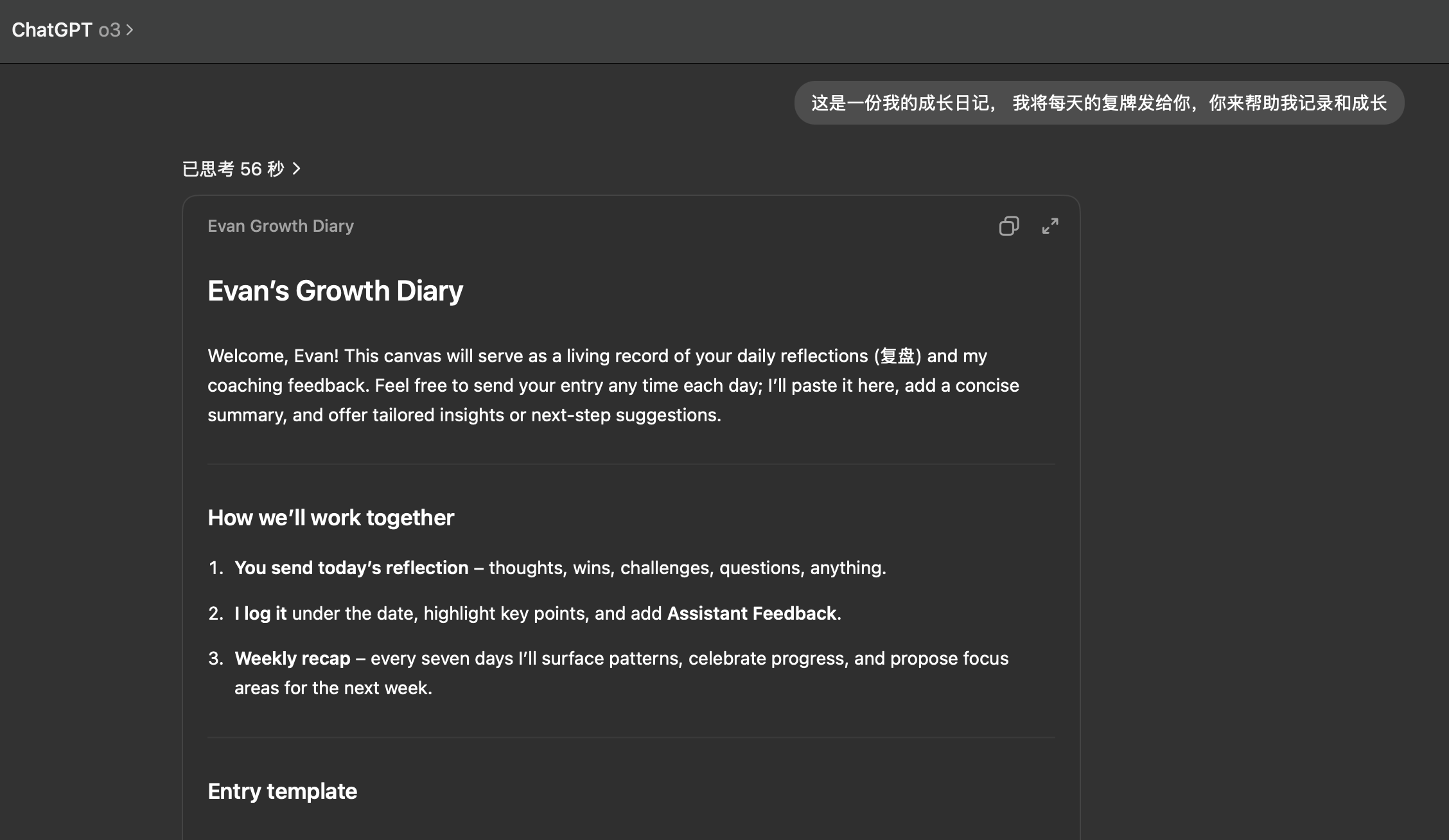The image size is (1449, 840).
Task: Expand the canvas to full view
Action: (1050, 226)
